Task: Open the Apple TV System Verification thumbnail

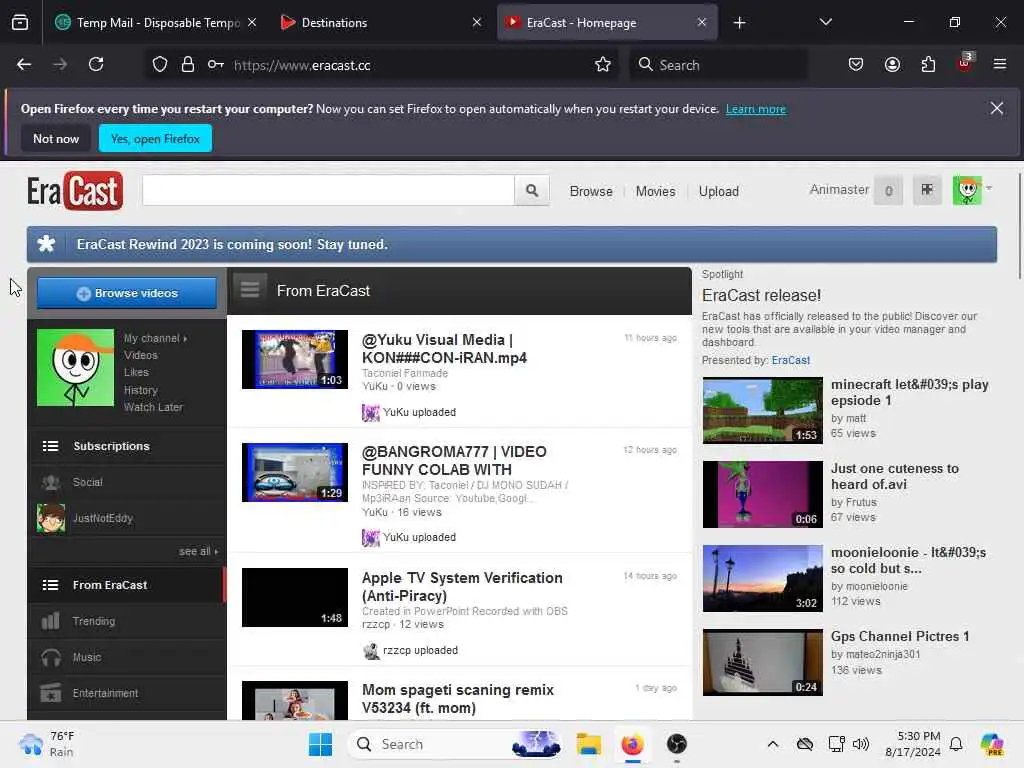Action: tap(295, 598)
